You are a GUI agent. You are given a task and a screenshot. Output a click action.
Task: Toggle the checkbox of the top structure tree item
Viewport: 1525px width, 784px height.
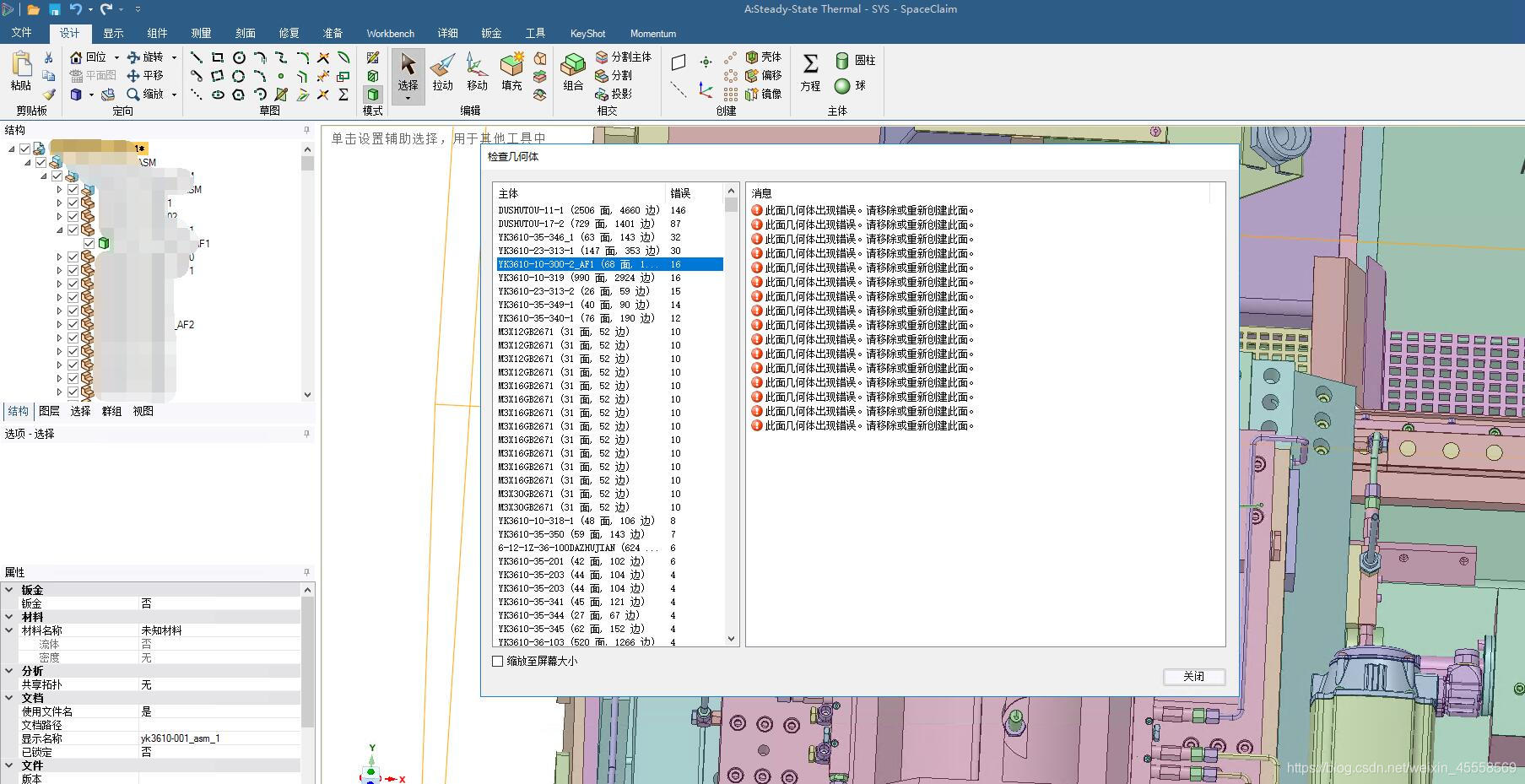pos(24,149)
